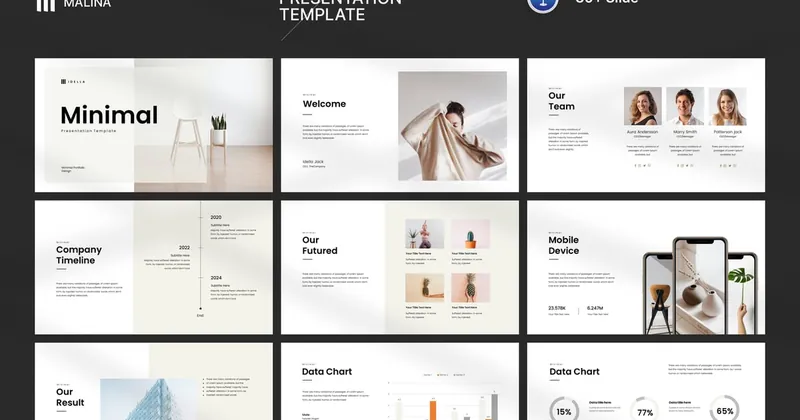Open the yoga woman image

click(x=424, y=234)
